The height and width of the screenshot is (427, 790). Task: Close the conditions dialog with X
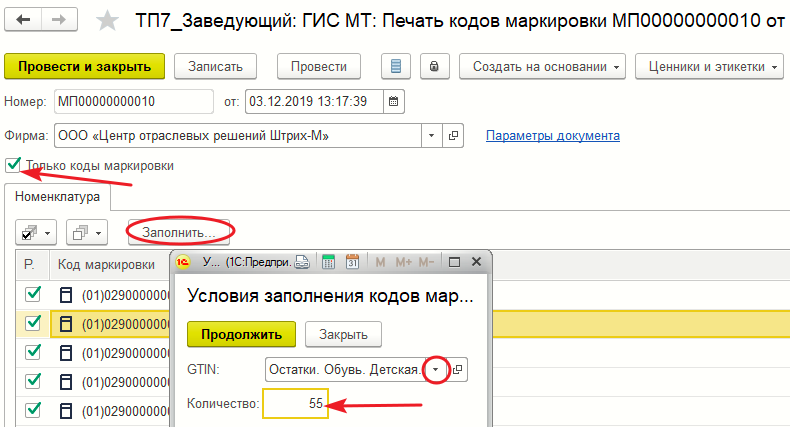click(476, 262)
